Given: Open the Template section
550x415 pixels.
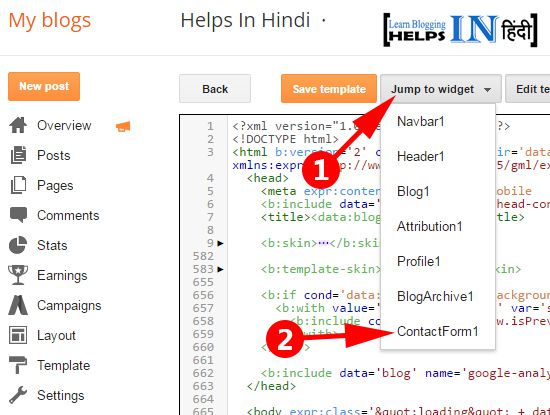Looking at the screenshot, I should pos(63,365).
